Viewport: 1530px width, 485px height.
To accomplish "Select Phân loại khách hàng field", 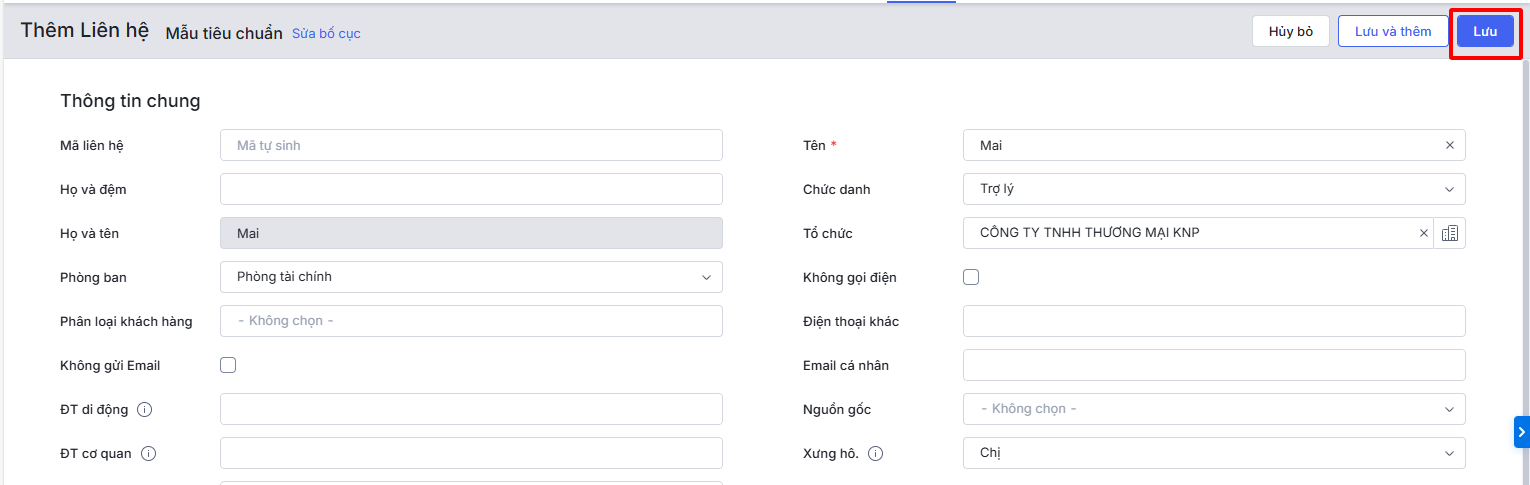I will (471, 321).
